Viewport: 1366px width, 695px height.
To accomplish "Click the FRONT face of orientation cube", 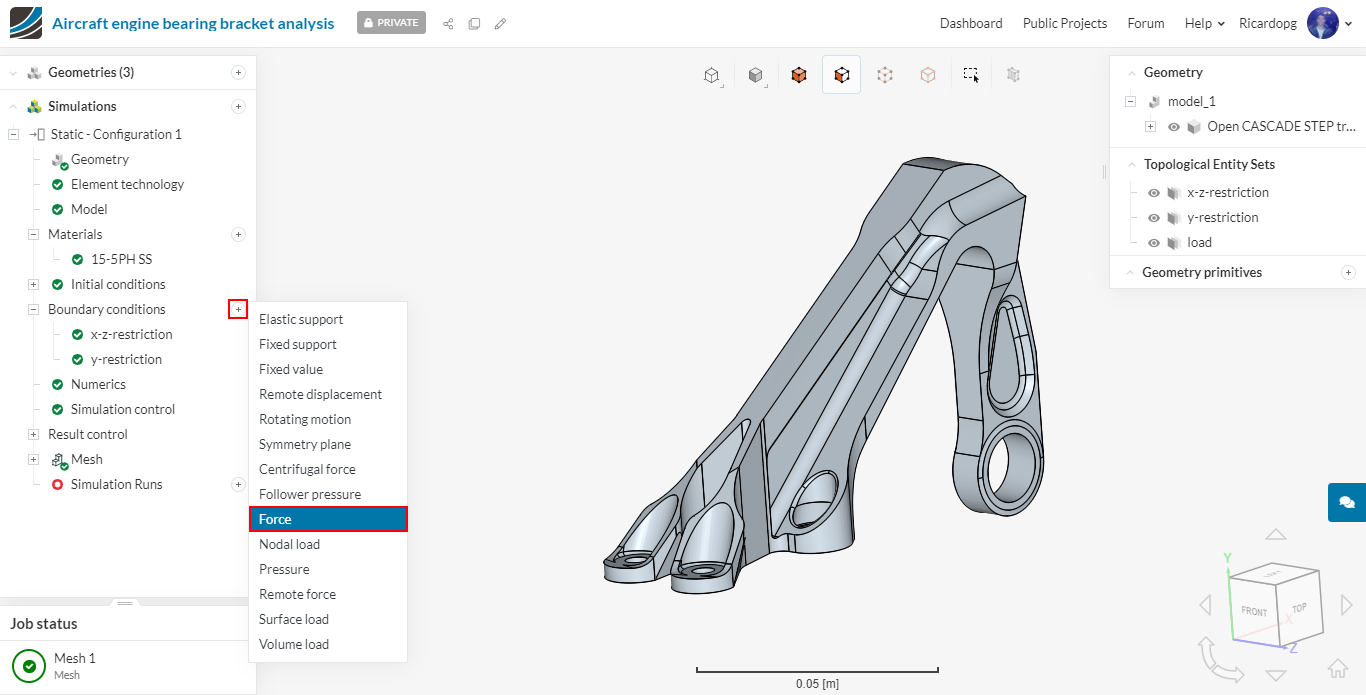I will tap(1254, 611).
